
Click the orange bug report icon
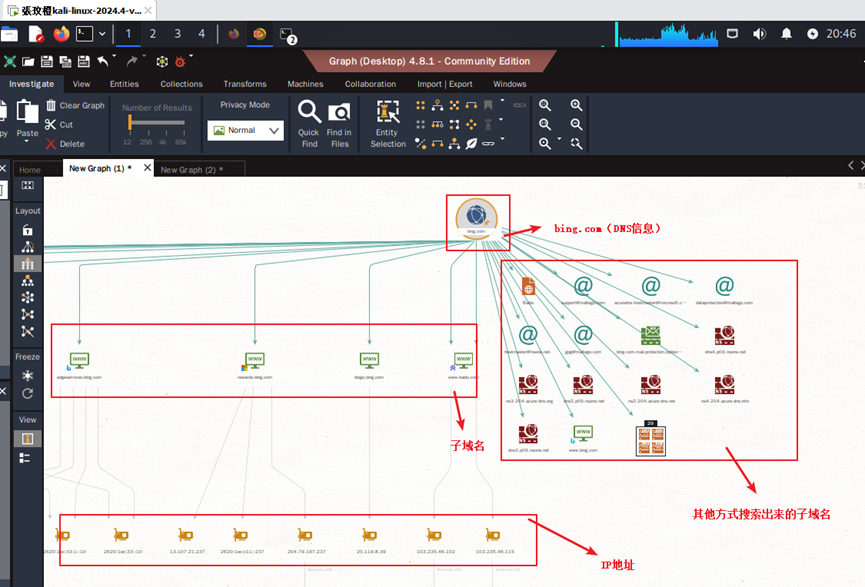[x=180, y=62]
